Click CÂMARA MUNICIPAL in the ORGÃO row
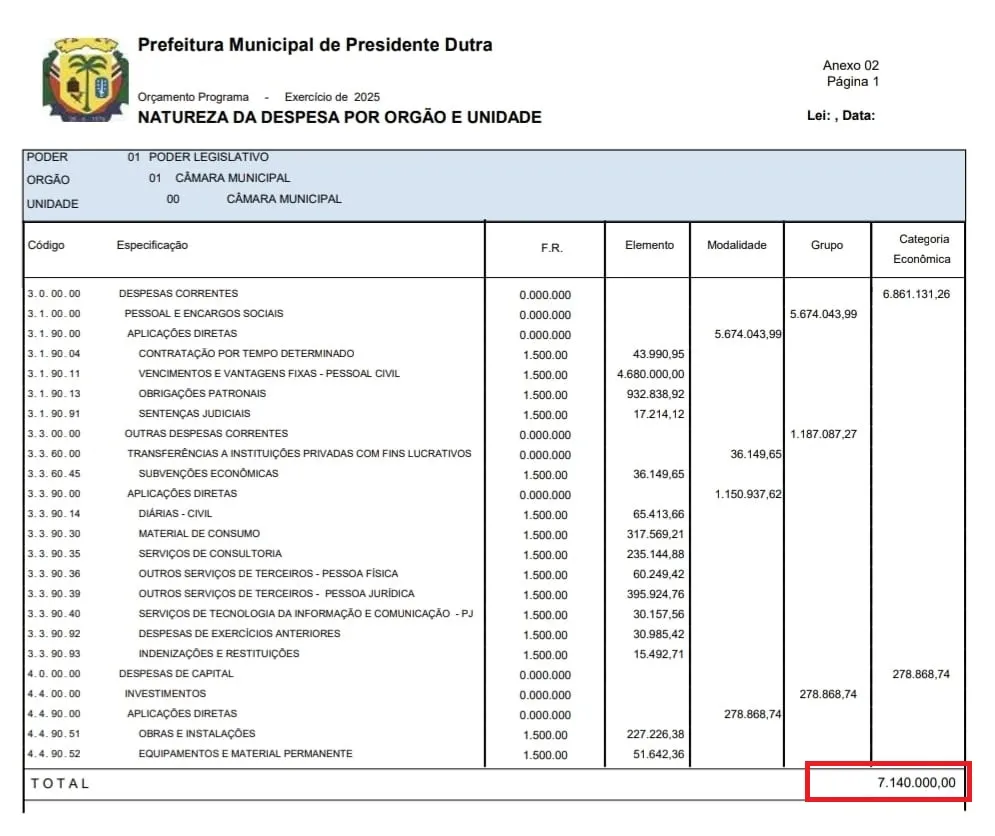Viewport: 995px width, 836px height. [232, 178]
